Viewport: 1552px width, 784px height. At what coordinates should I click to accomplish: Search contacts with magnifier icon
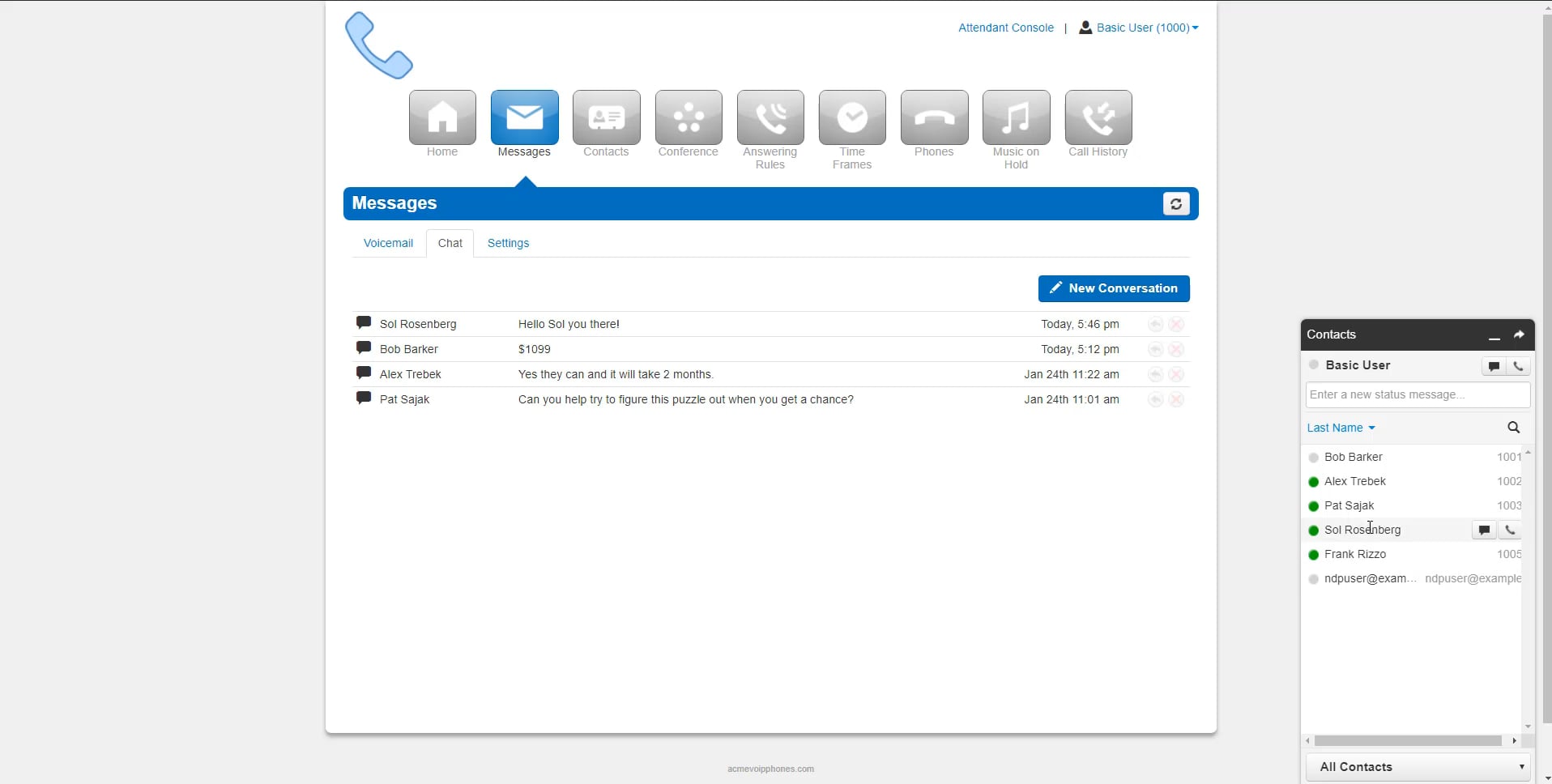[x=1513, y=428]
